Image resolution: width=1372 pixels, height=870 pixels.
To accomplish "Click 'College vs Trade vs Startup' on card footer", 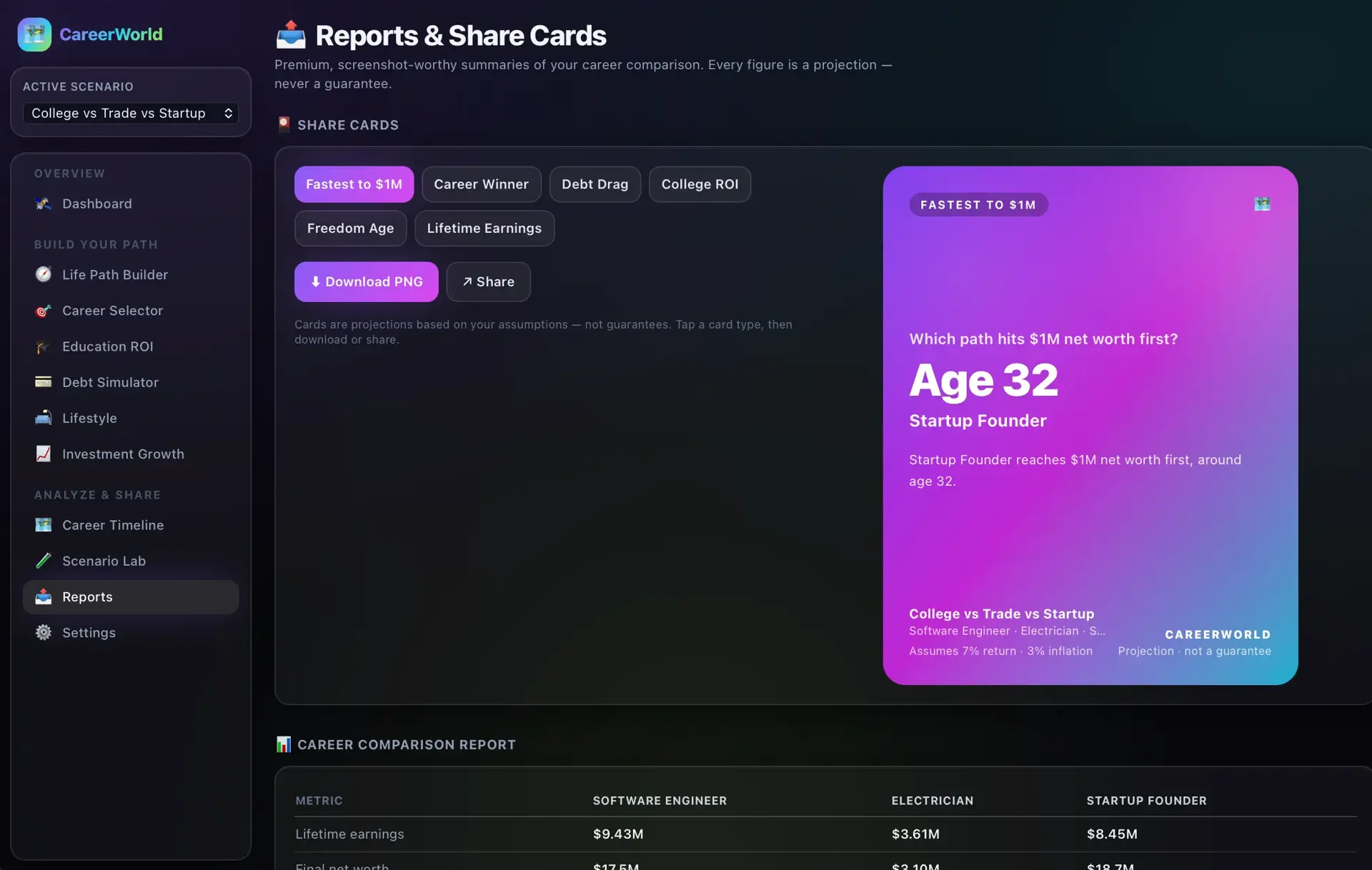I will [1001, 614].
